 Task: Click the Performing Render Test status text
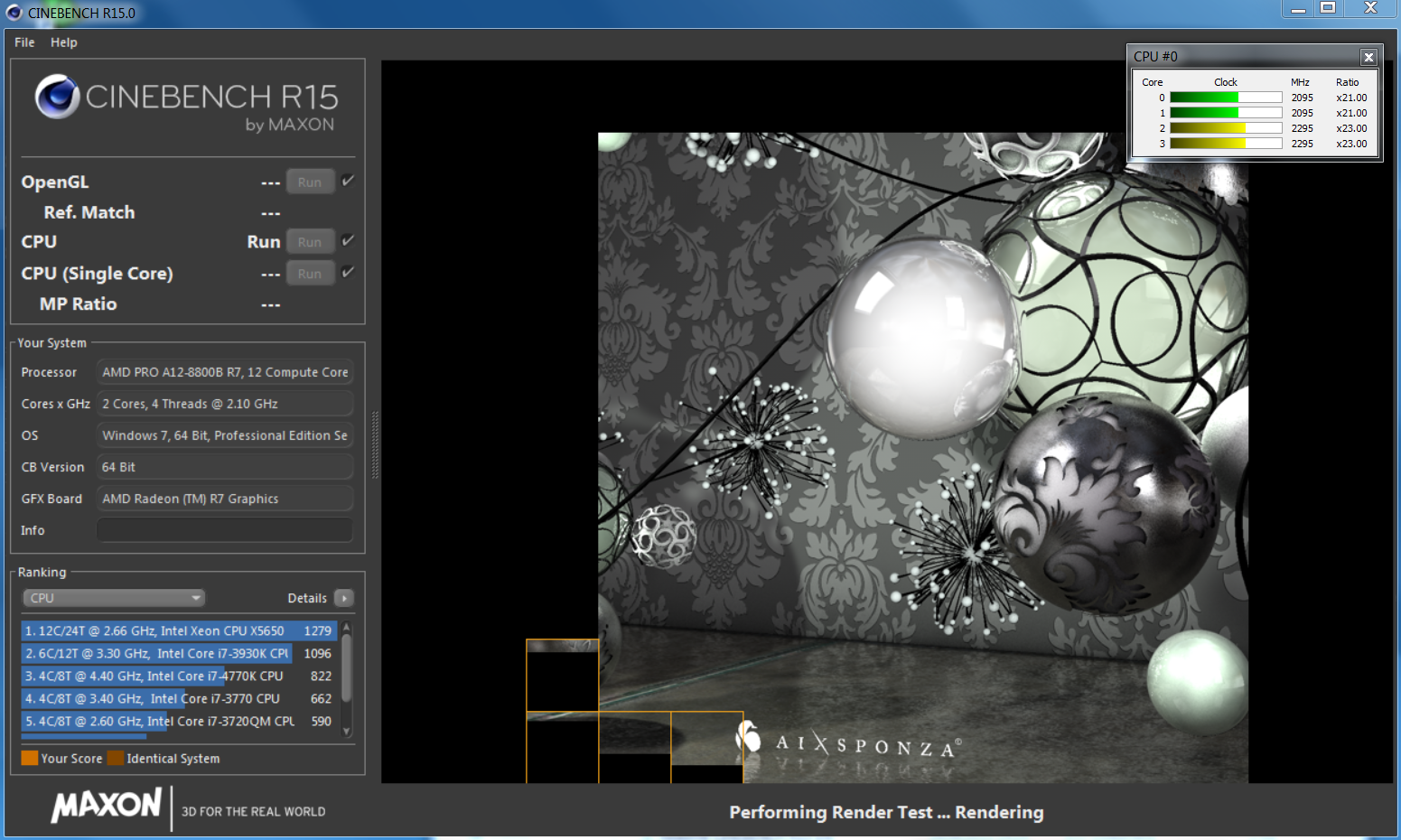pyautogui.click(x=886, y=812)
